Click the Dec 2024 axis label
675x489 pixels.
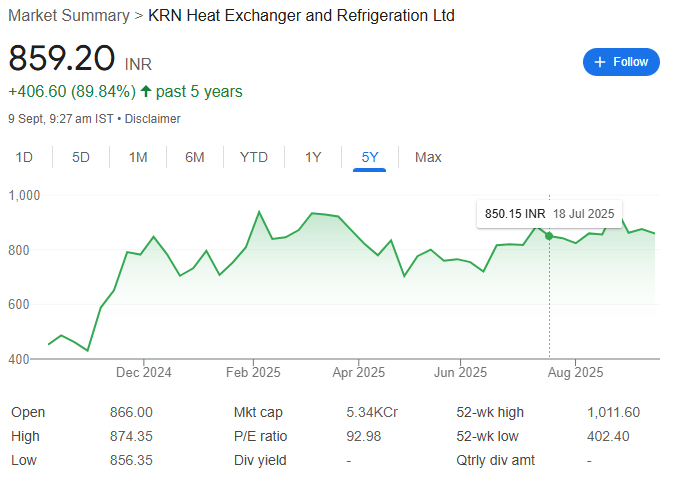[x=143, y=372]
